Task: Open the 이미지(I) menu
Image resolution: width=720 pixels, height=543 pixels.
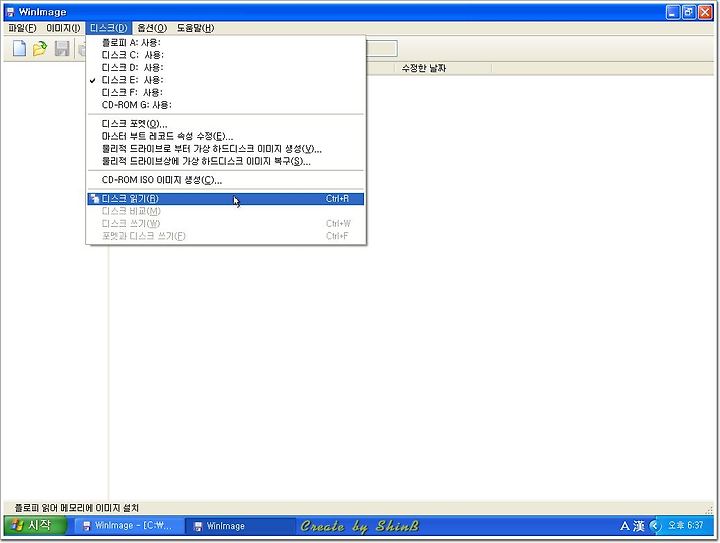Action: coord(63,28)
